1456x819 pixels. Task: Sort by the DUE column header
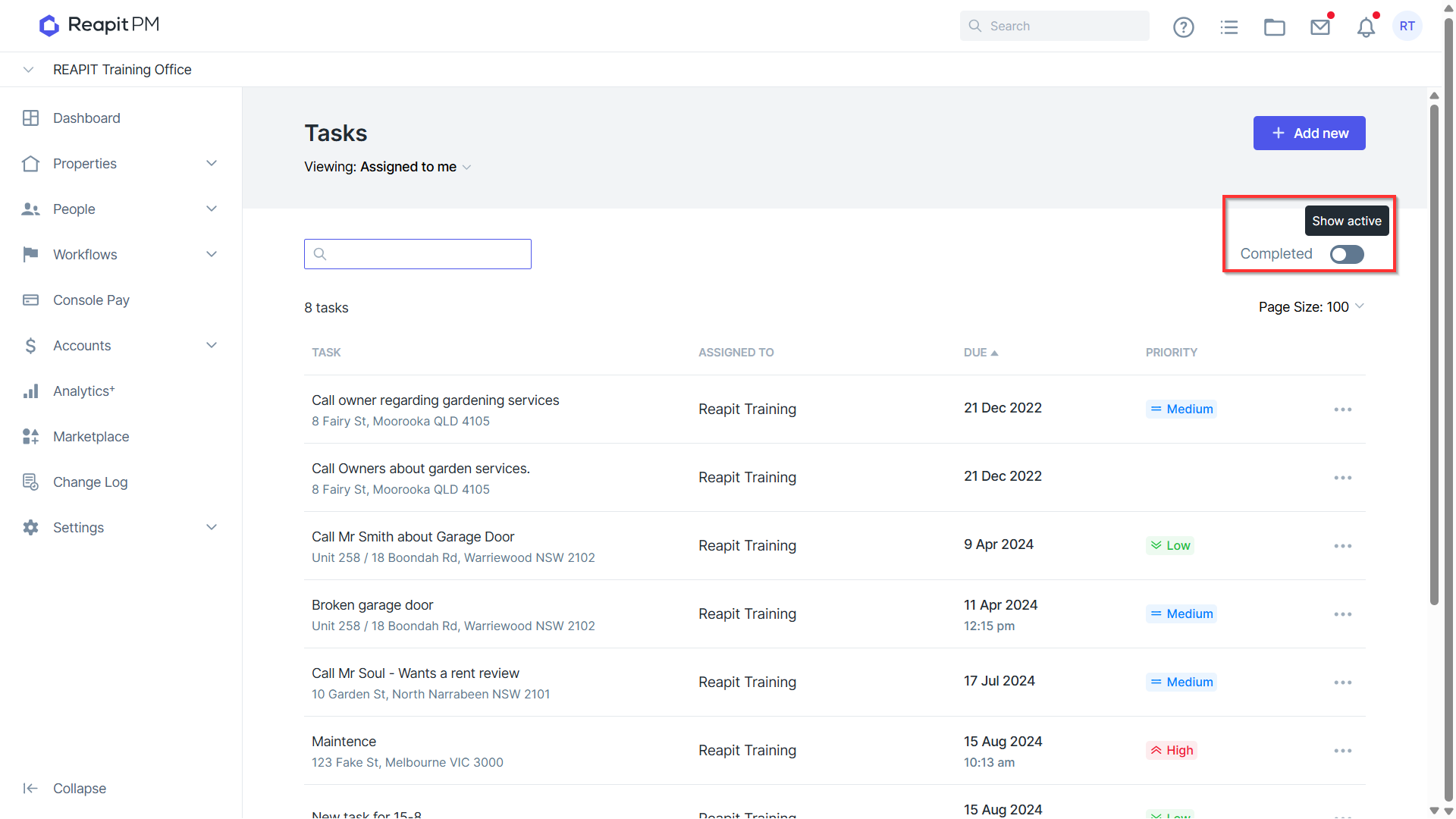(x=981, y=353)
